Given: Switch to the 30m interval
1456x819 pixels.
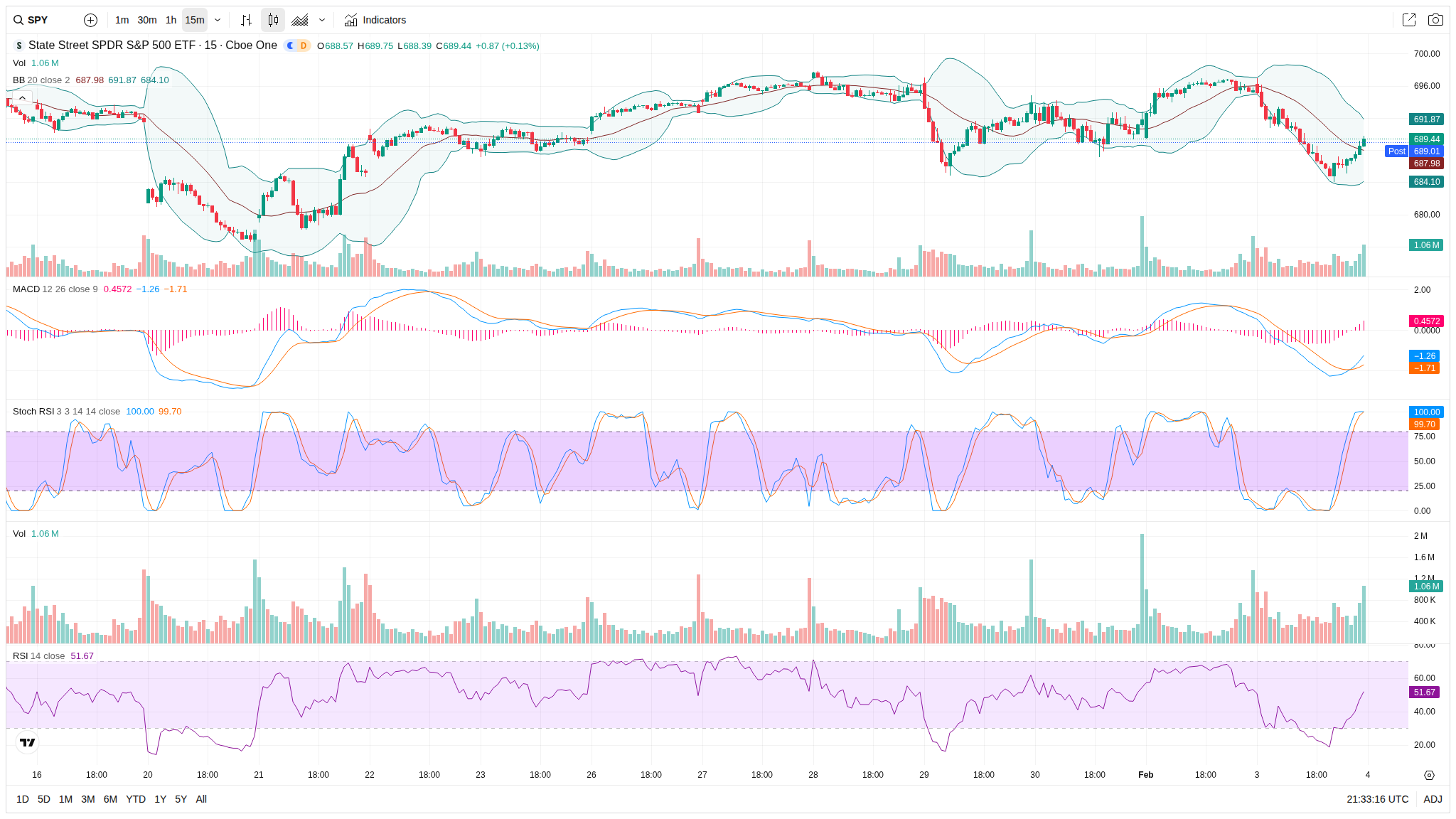Looking at the screenshot, I should click(x=147, y=20).
